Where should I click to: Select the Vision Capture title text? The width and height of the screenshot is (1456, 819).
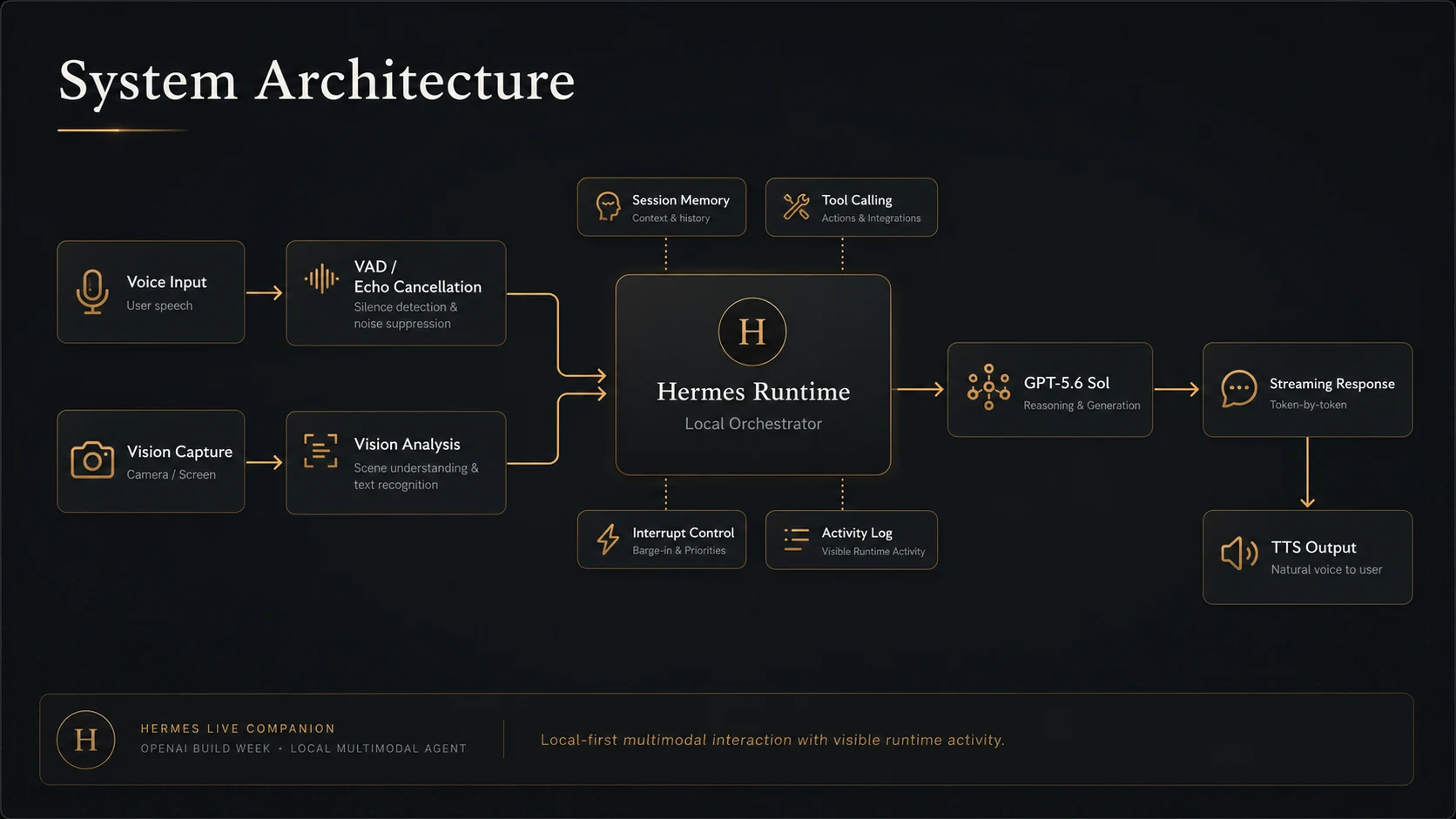tap(179, 452)
